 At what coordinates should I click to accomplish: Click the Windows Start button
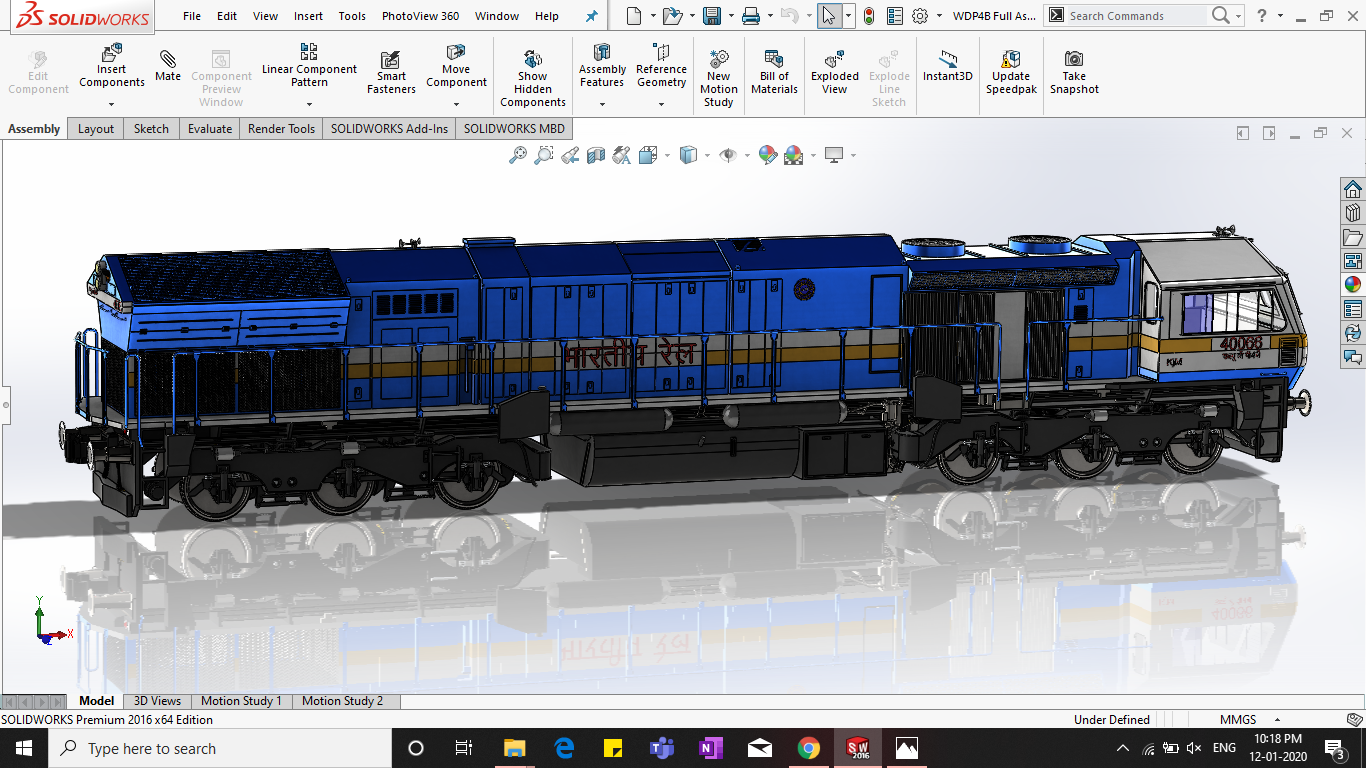[x=24, y=748]
